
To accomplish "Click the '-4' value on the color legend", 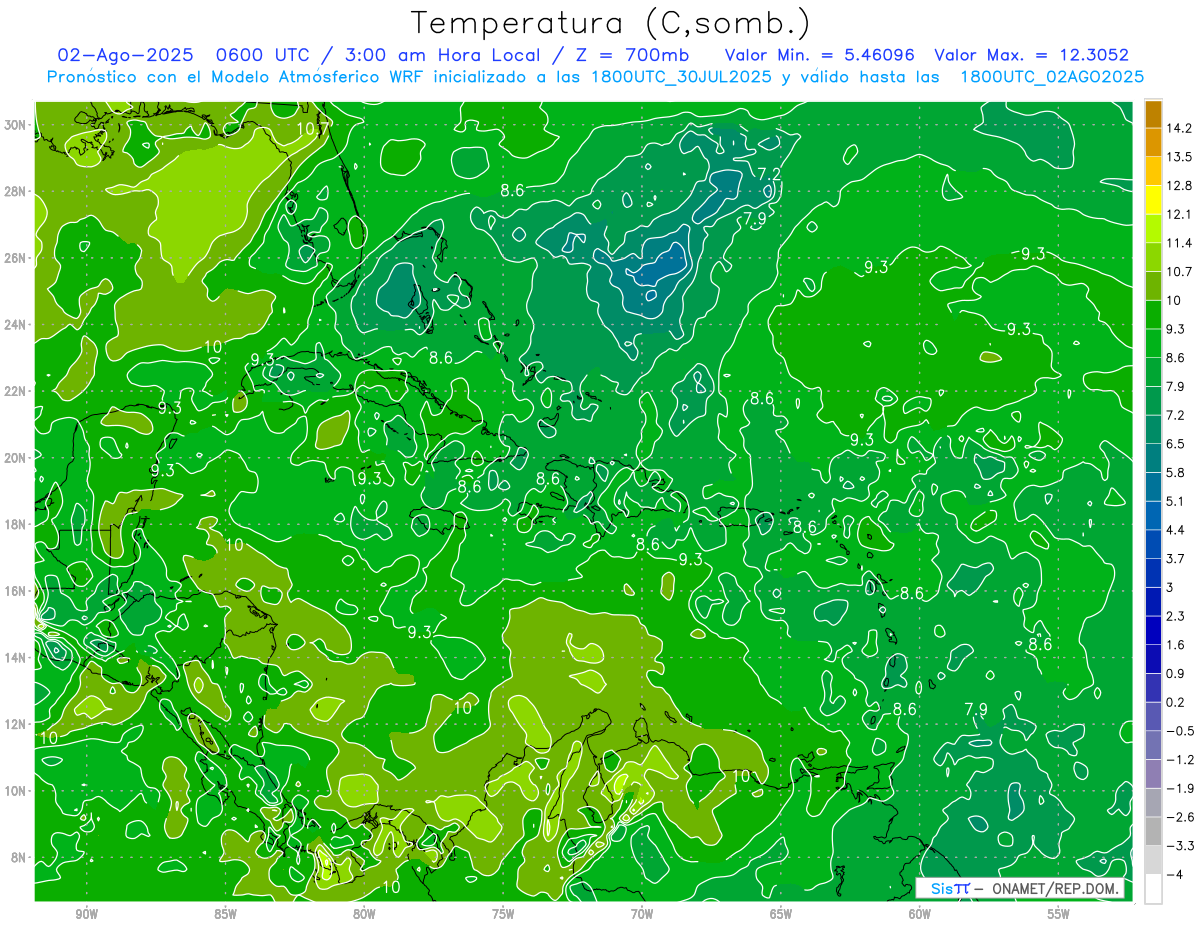I will (1173, 874).
